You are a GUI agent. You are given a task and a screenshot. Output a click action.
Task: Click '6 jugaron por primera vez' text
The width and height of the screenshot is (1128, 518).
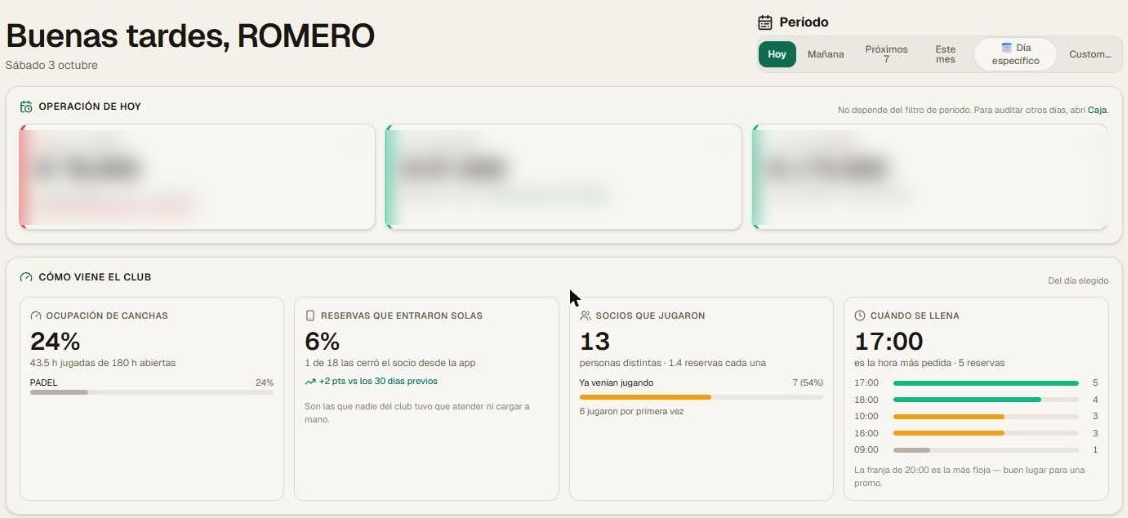[632, 412]
